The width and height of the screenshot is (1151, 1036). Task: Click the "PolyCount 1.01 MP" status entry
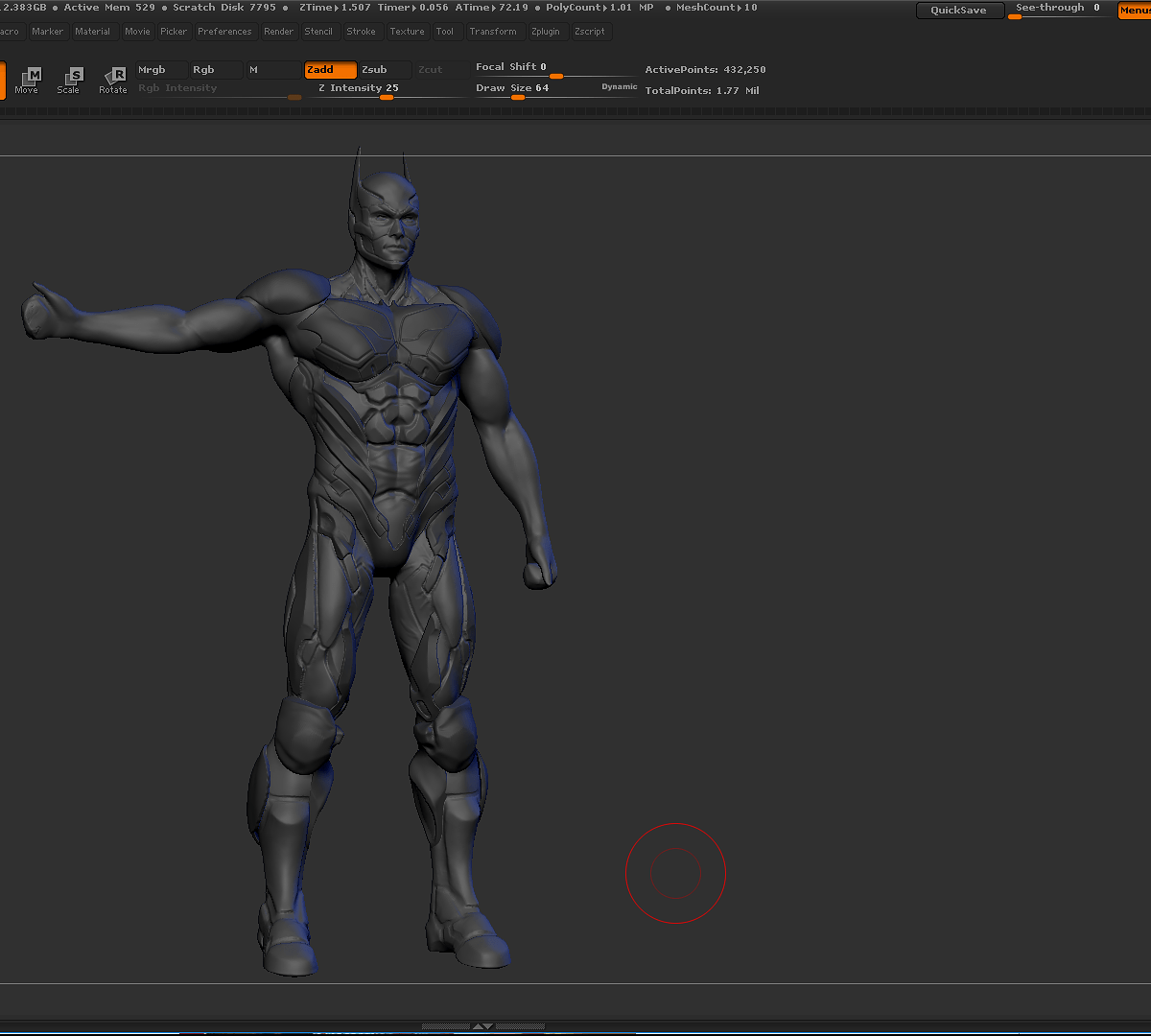pos(599,8)
